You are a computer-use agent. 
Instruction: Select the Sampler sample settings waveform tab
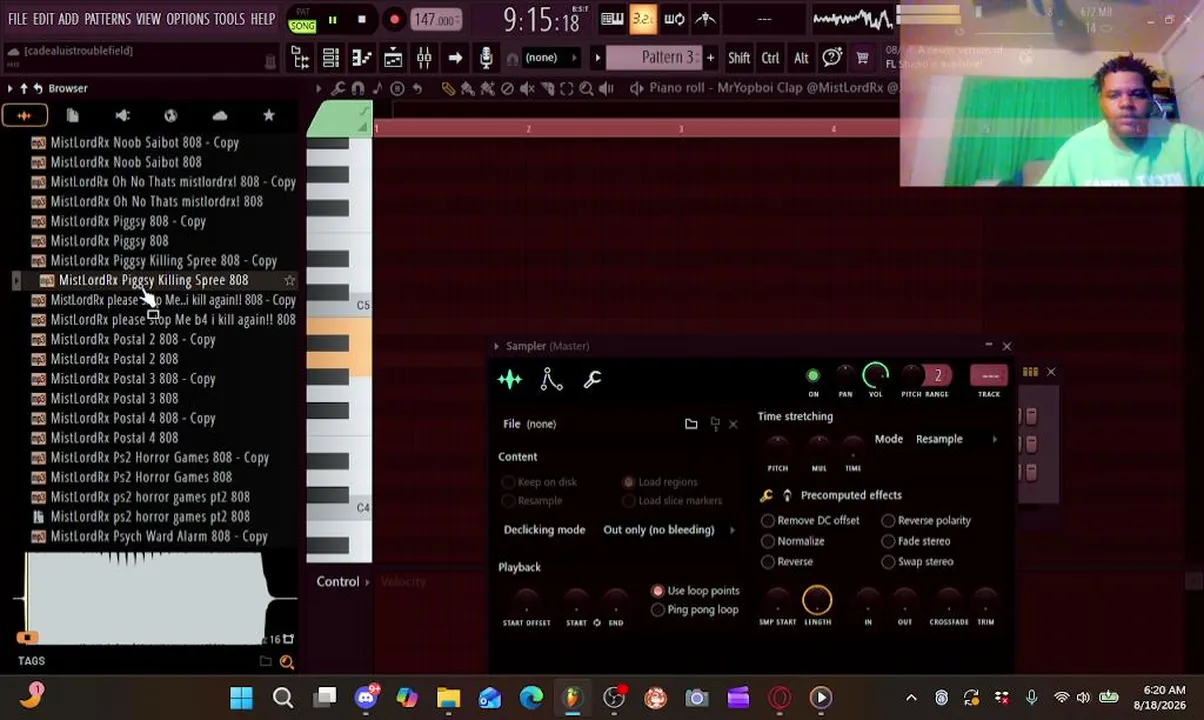click(x=510, y=379)
